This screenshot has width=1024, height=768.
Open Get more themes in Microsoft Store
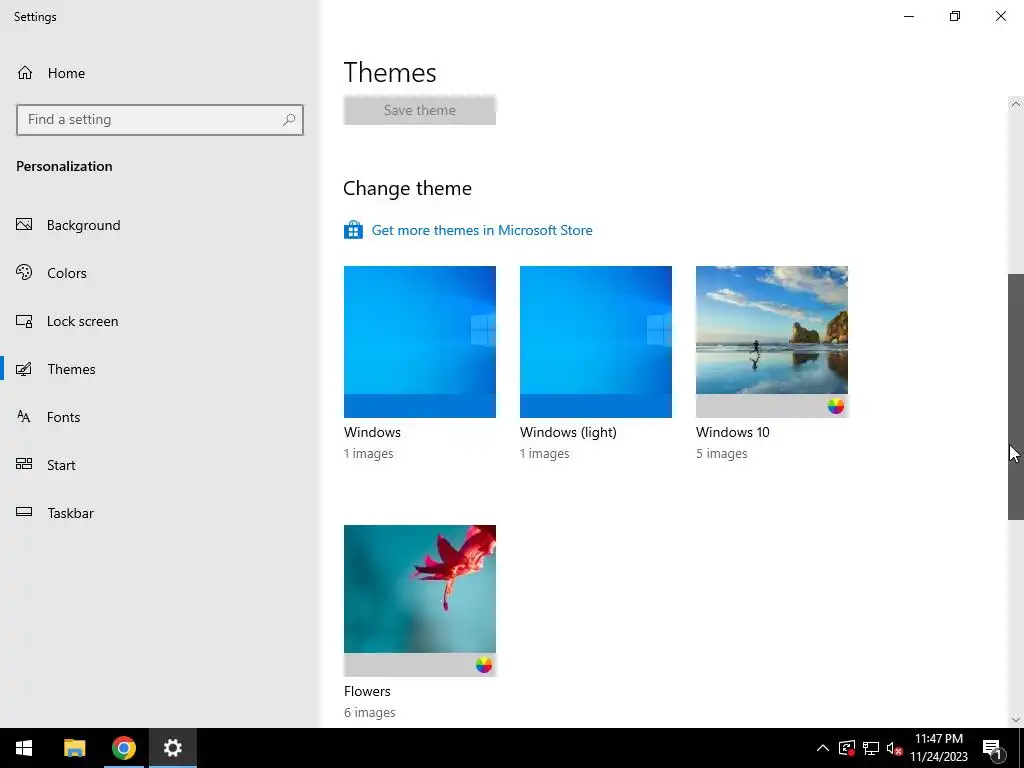pyautogui.click(x=482, y=230)
